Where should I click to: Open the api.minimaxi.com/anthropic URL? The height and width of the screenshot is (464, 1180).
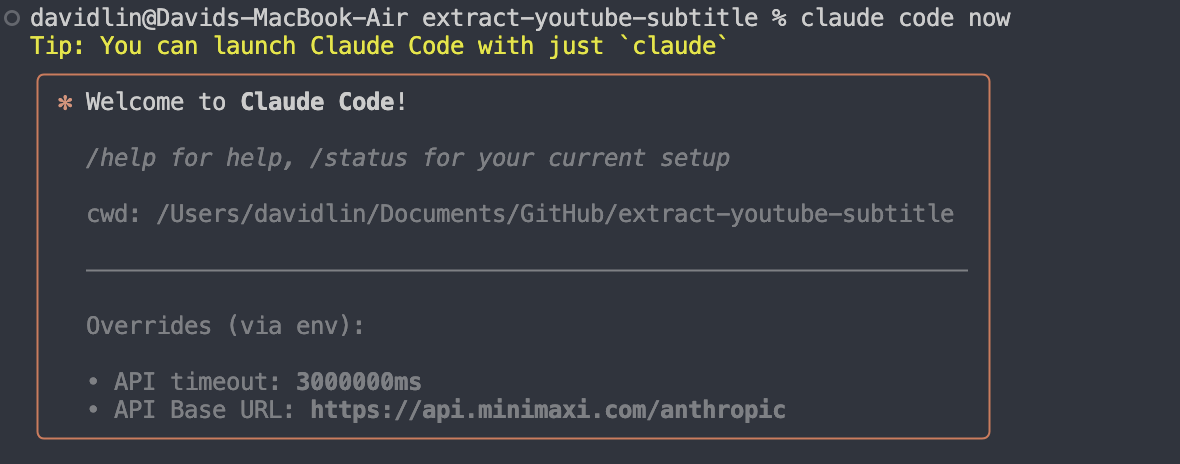[548, 410]
